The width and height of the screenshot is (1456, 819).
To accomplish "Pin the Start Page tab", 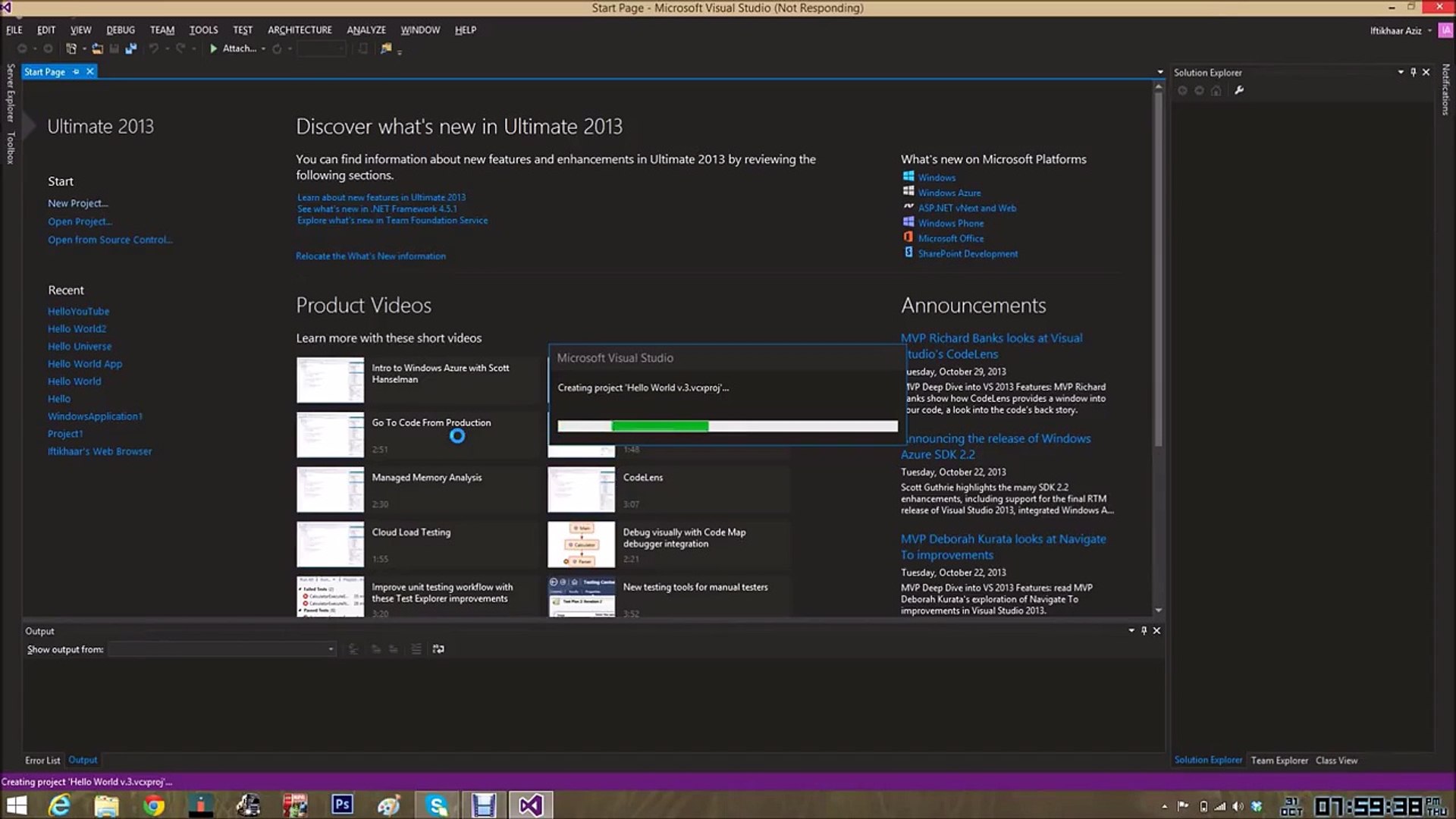I will click(x=76, y=72).
